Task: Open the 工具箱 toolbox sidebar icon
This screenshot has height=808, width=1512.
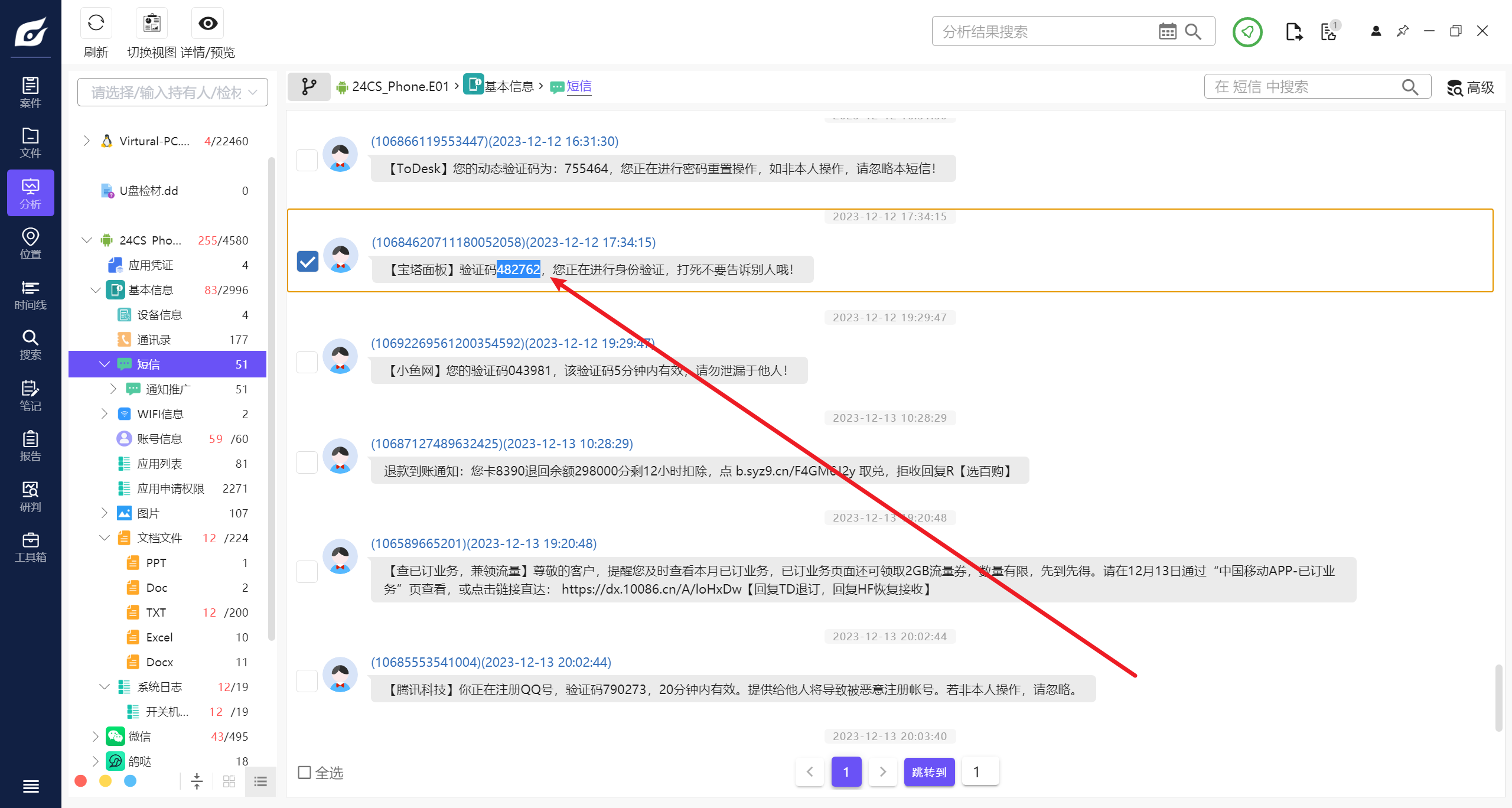Action: [x=30, y=547]
